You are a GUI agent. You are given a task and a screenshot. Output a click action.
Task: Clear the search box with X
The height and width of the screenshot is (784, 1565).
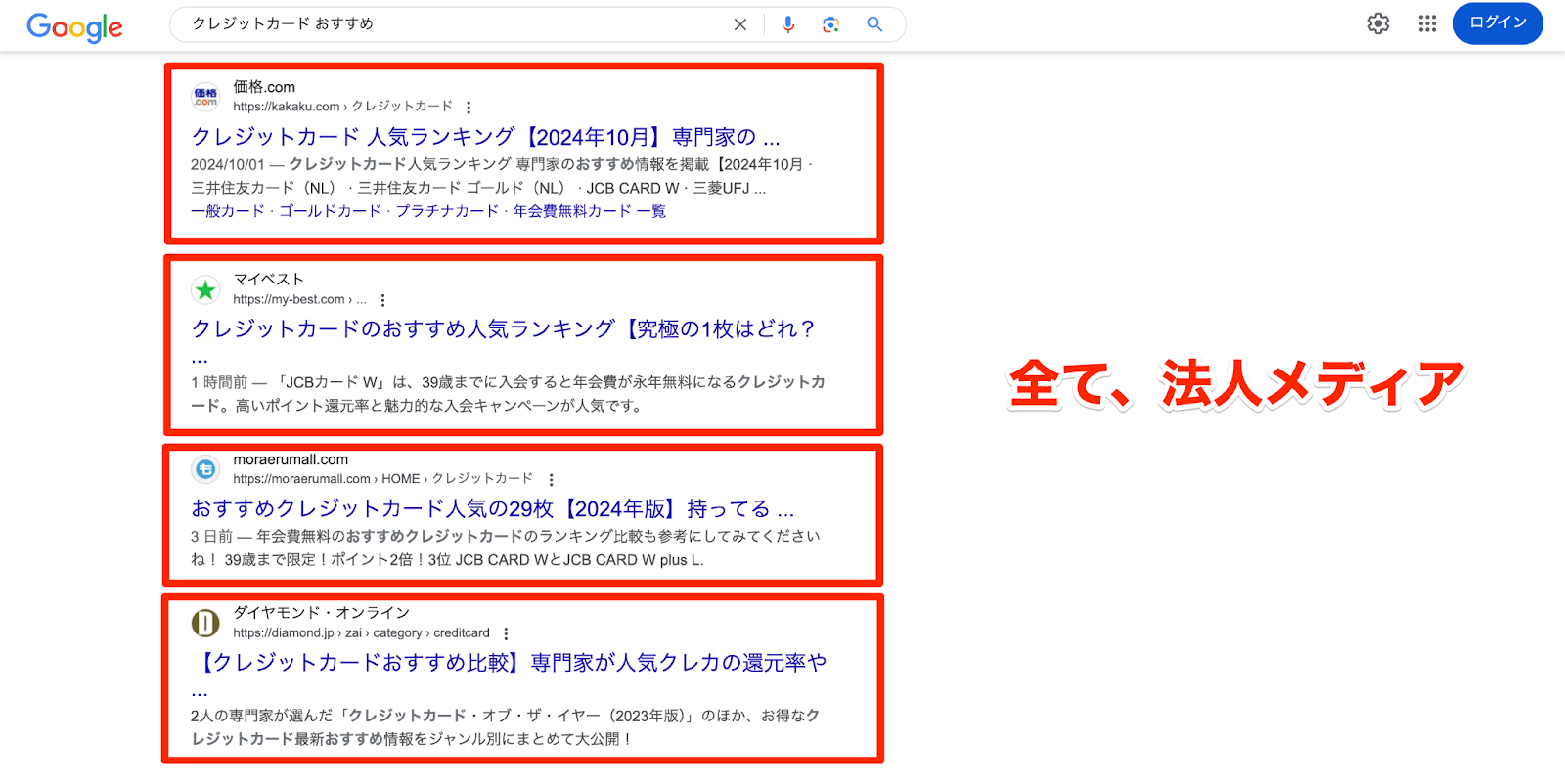[x=740, y=24]
